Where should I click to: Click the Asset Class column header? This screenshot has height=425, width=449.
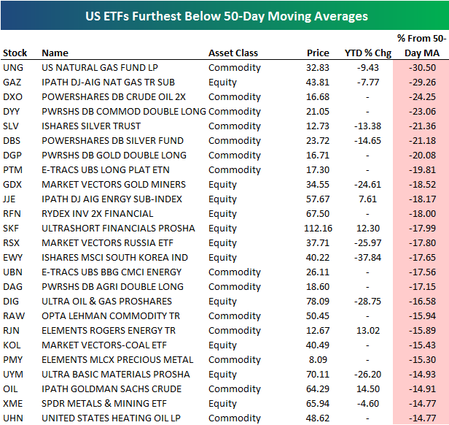[233, 53]
